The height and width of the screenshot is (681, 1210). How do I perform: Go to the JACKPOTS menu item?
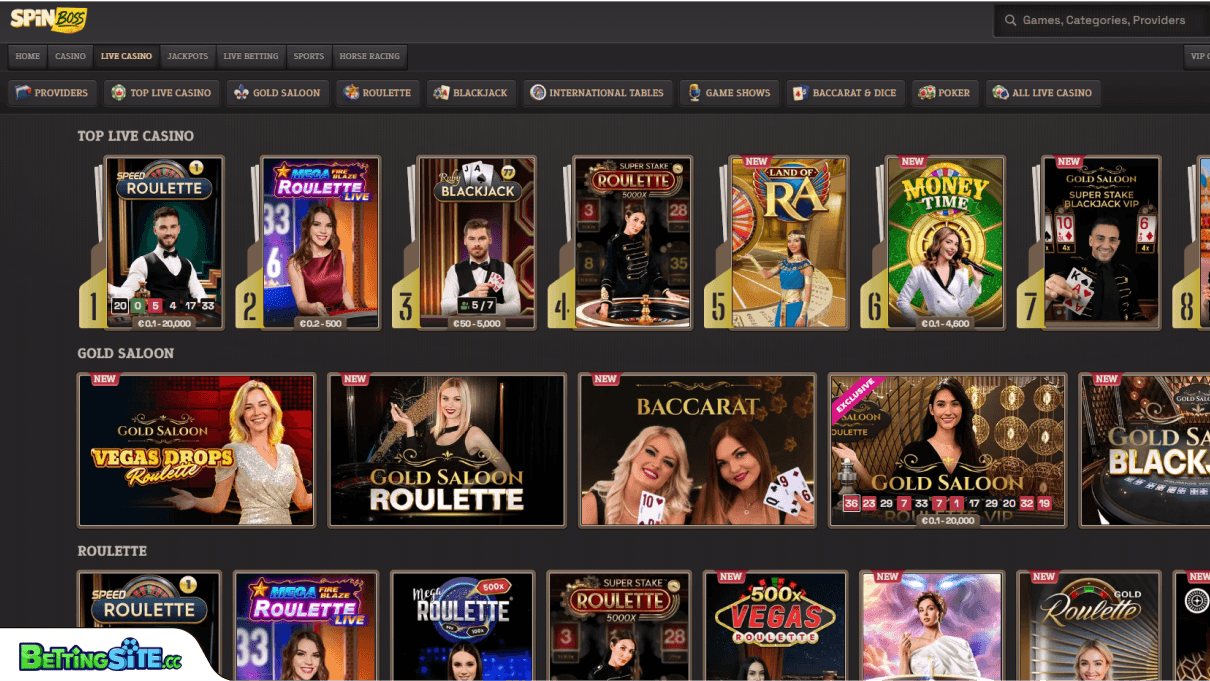187,56
